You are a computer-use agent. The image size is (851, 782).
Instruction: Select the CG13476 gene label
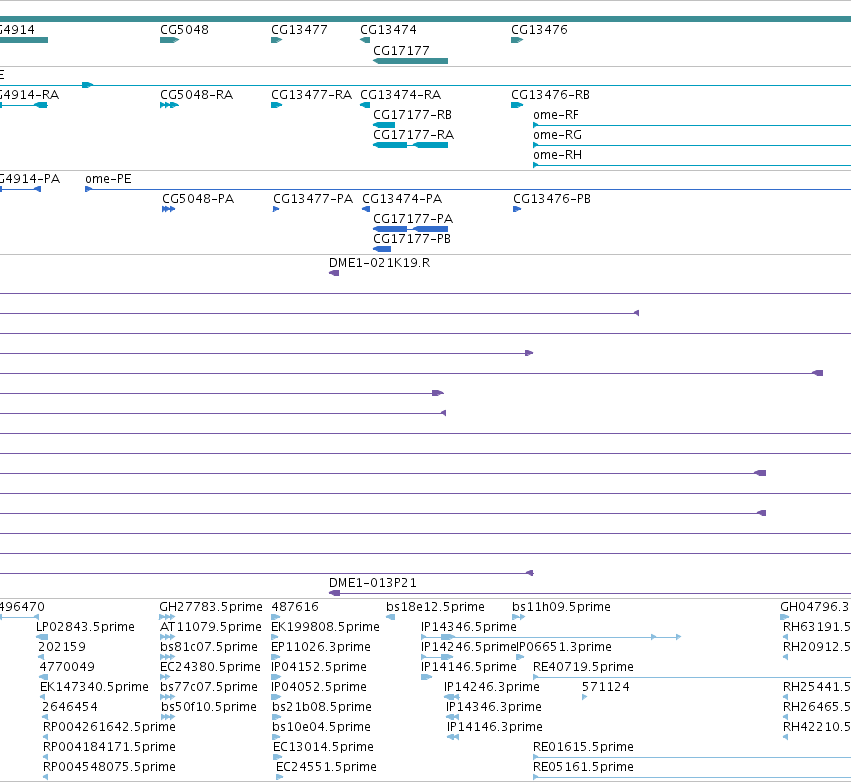pyautogui.click(x=539, y=30)
